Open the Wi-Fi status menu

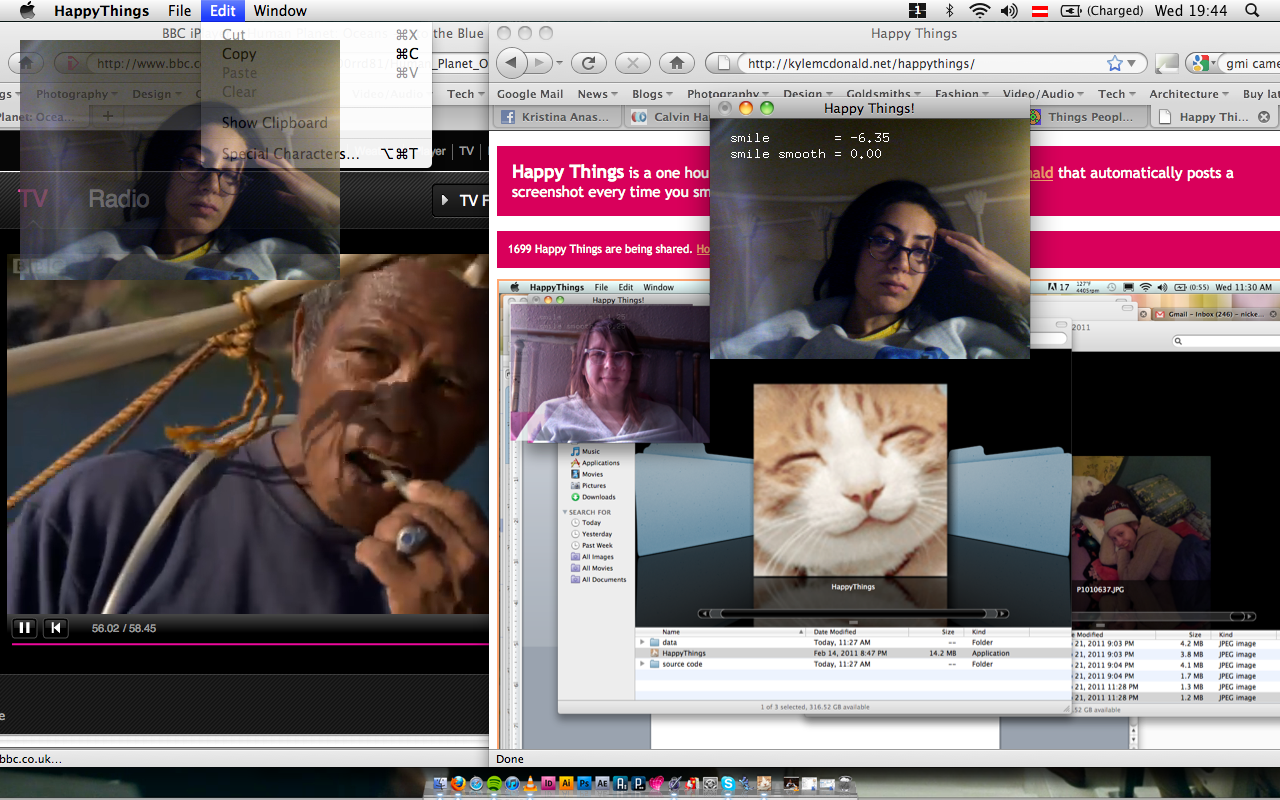pos(979,11)
